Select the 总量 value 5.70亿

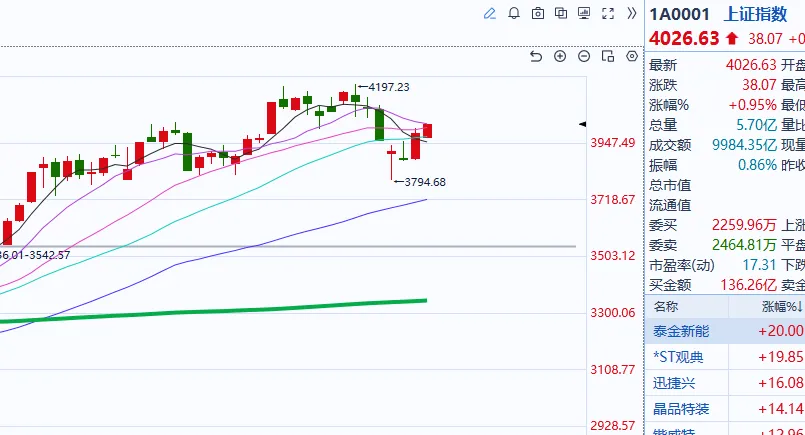click(757, 125)
